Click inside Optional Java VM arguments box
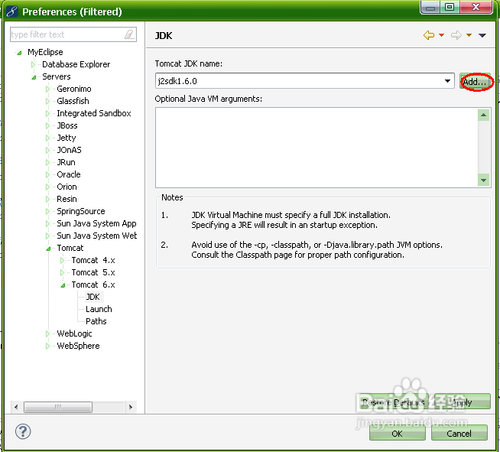The height and width of the screenshot is (452, 500). (x=317, y=147)
